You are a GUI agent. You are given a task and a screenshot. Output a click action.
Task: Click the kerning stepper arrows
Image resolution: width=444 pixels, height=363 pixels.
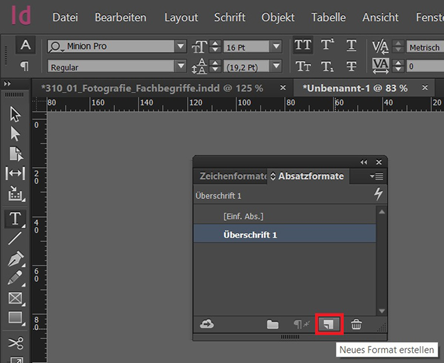[x=398, y=46]
